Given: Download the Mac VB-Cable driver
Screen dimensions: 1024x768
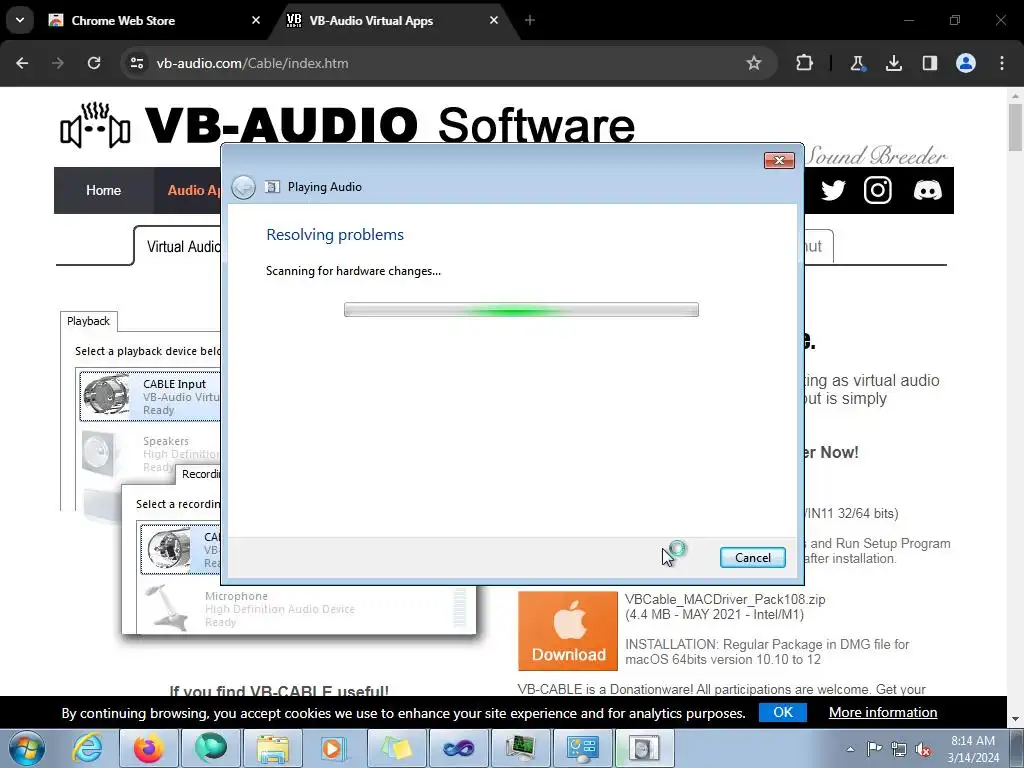Looking at the screenshot, I should click(x=568, y=631).
